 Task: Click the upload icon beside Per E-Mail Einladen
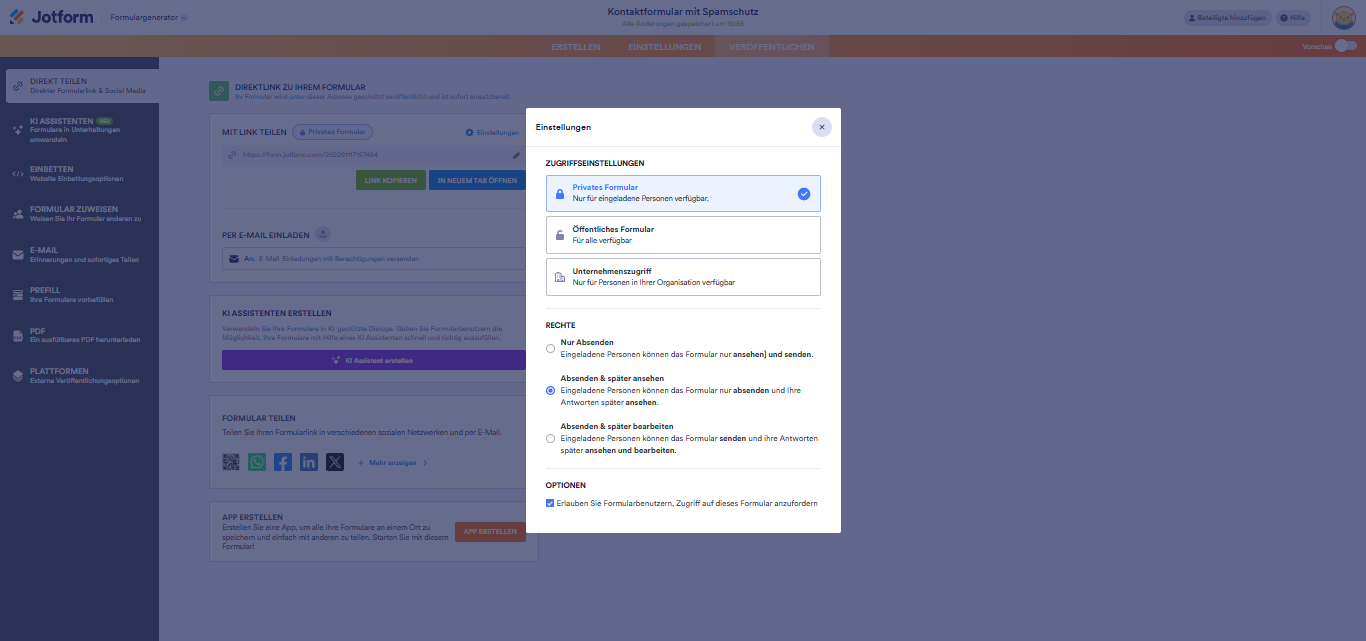[x=323, y=234]
